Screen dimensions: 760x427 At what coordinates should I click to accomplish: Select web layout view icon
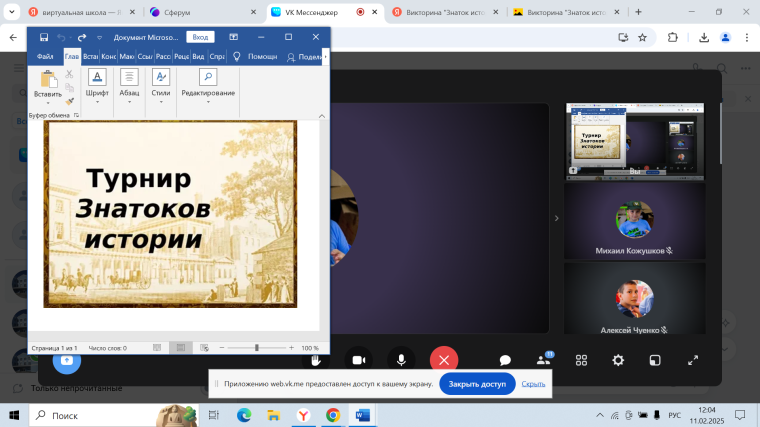tap(205, 348)
